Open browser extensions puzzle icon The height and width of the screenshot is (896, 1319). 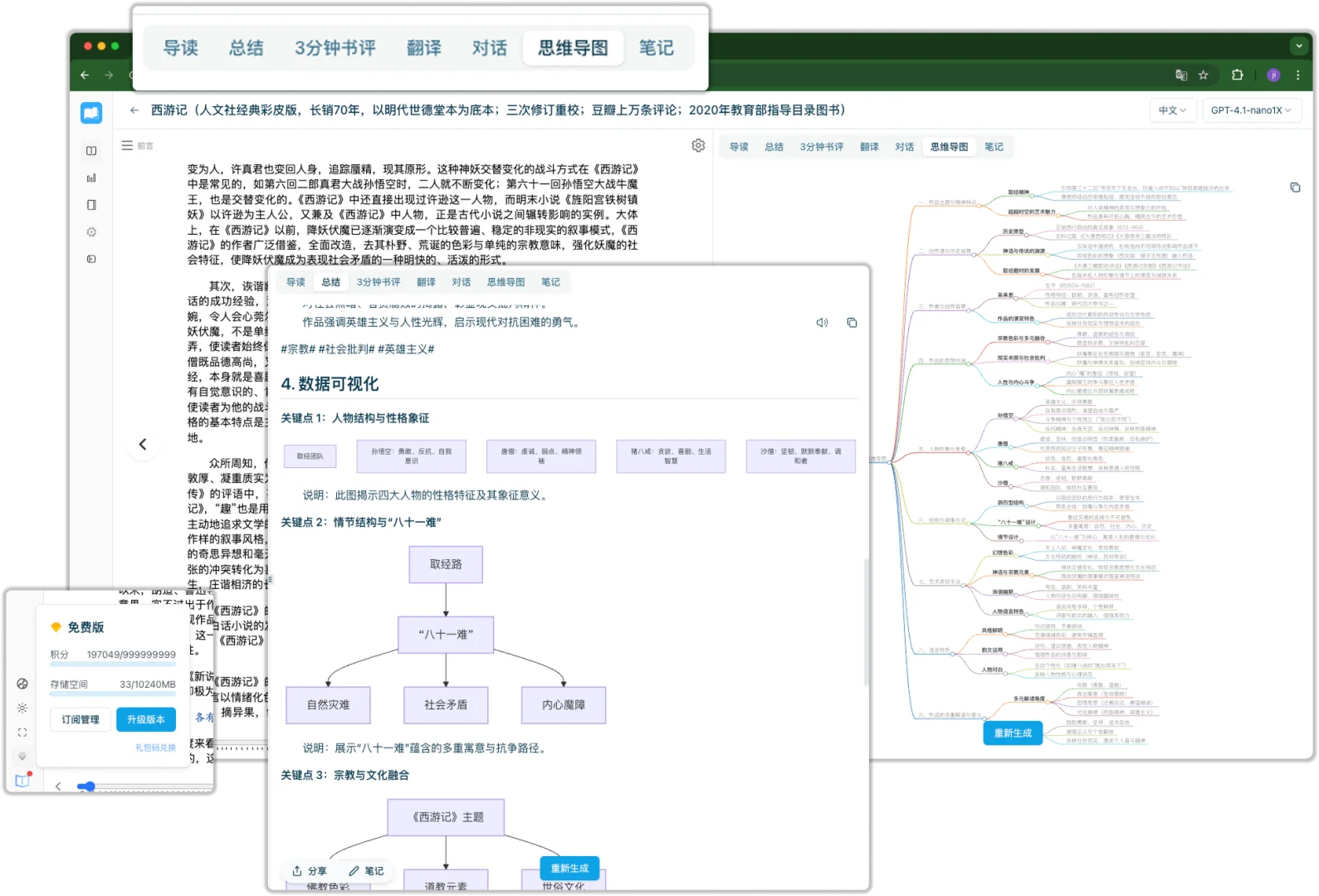(x=1238, y=75)
